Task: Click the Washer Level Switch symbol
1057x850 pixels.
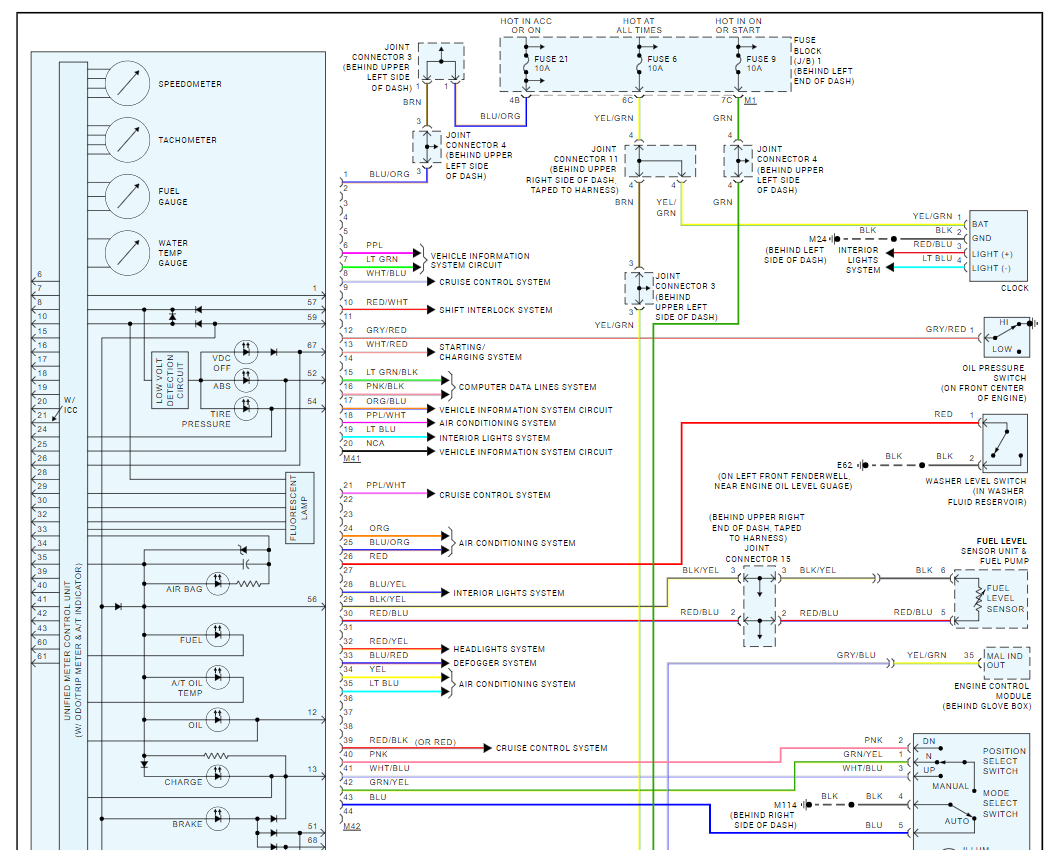Action: point(1005,442)
